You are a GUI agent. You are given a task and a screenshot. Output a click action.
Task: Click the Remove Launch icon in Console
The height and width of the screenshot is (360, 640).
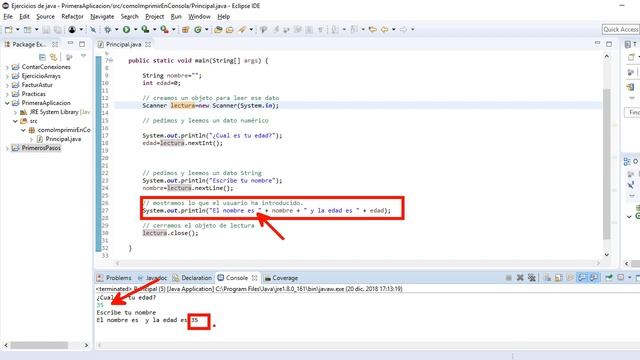[520, 278]
